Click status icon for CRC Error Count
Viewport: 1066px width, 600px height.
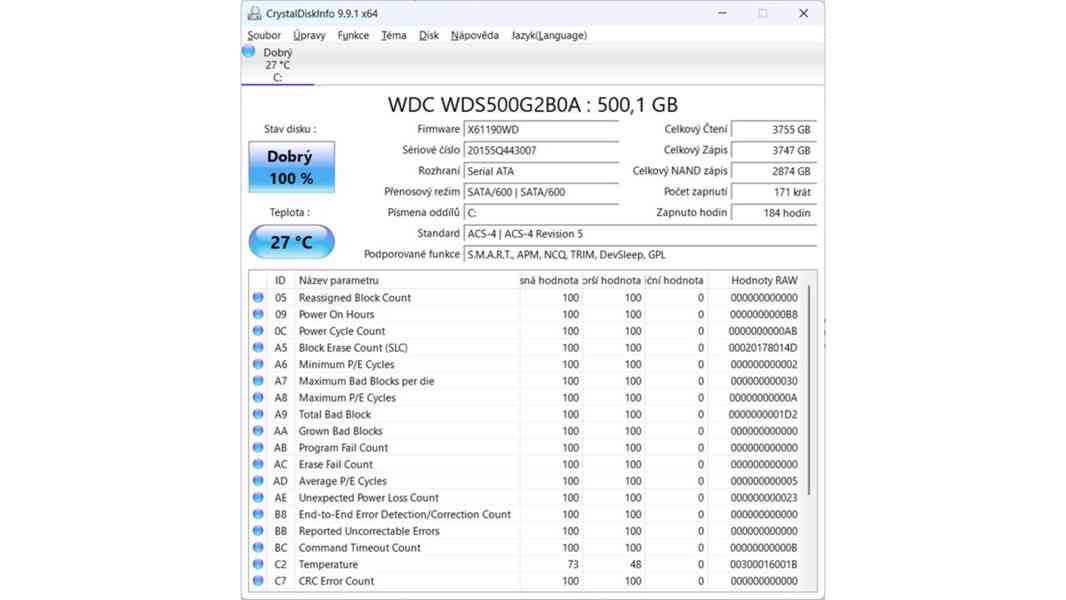point(258,580)
